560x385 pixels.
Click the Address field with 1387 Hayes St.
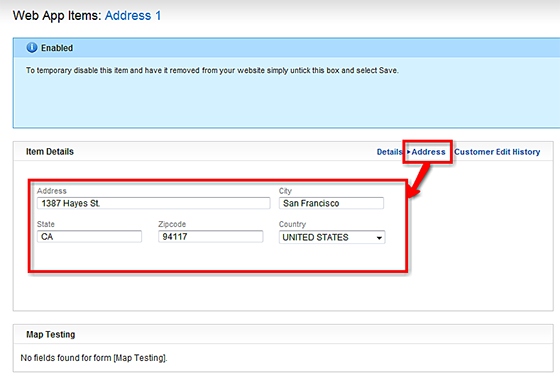[x=154, y=203]
